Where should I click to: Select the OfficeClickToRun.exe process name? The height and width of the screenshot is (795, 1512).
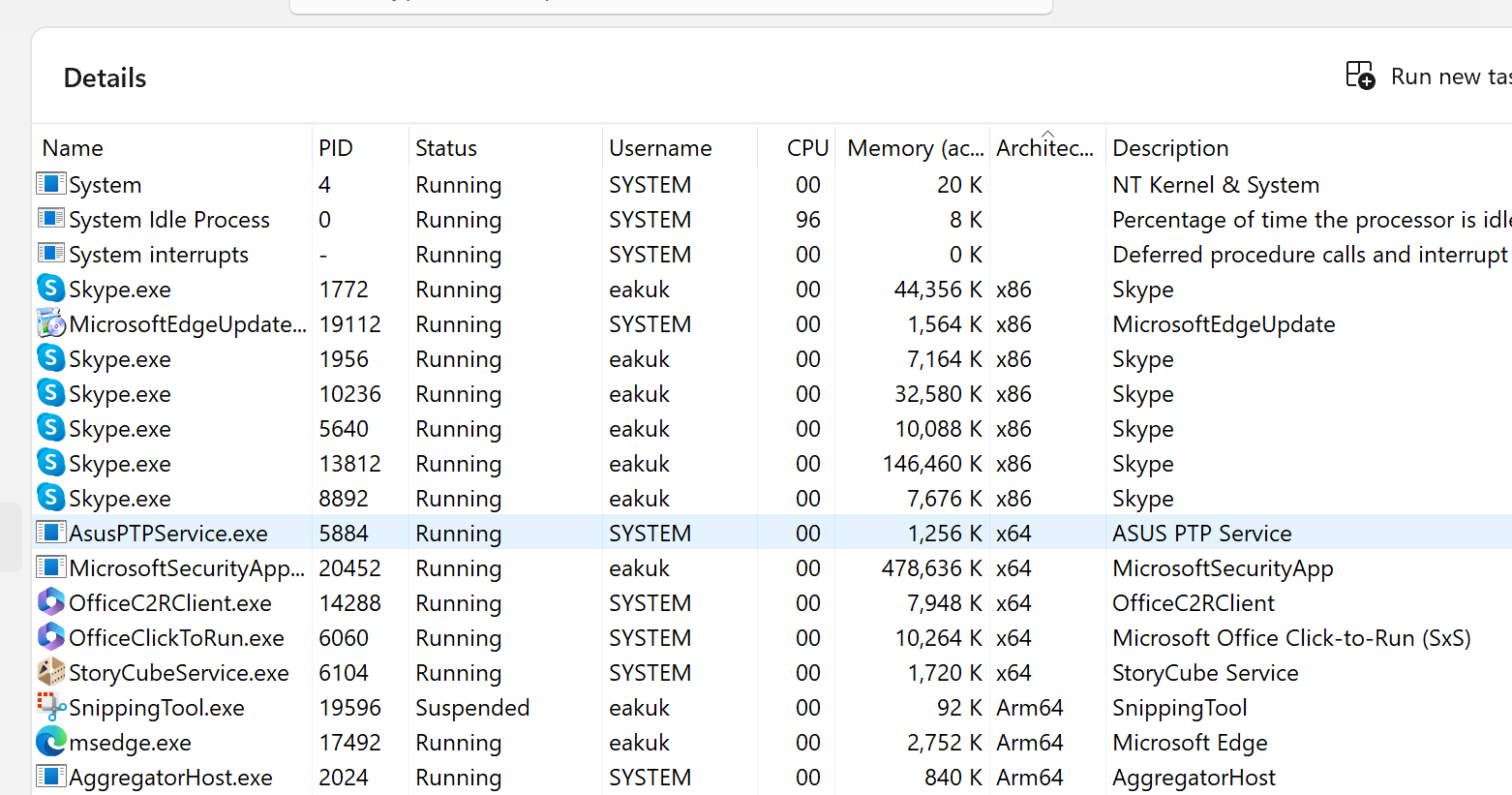click(176, 638)
